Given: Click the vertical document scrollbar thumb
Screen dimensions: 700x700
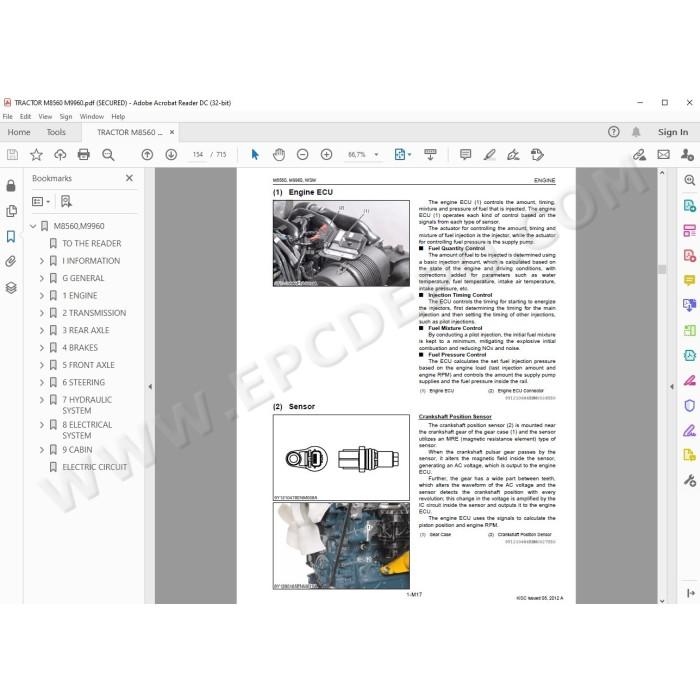Looking at the screenshot, I should click(662, 269).
